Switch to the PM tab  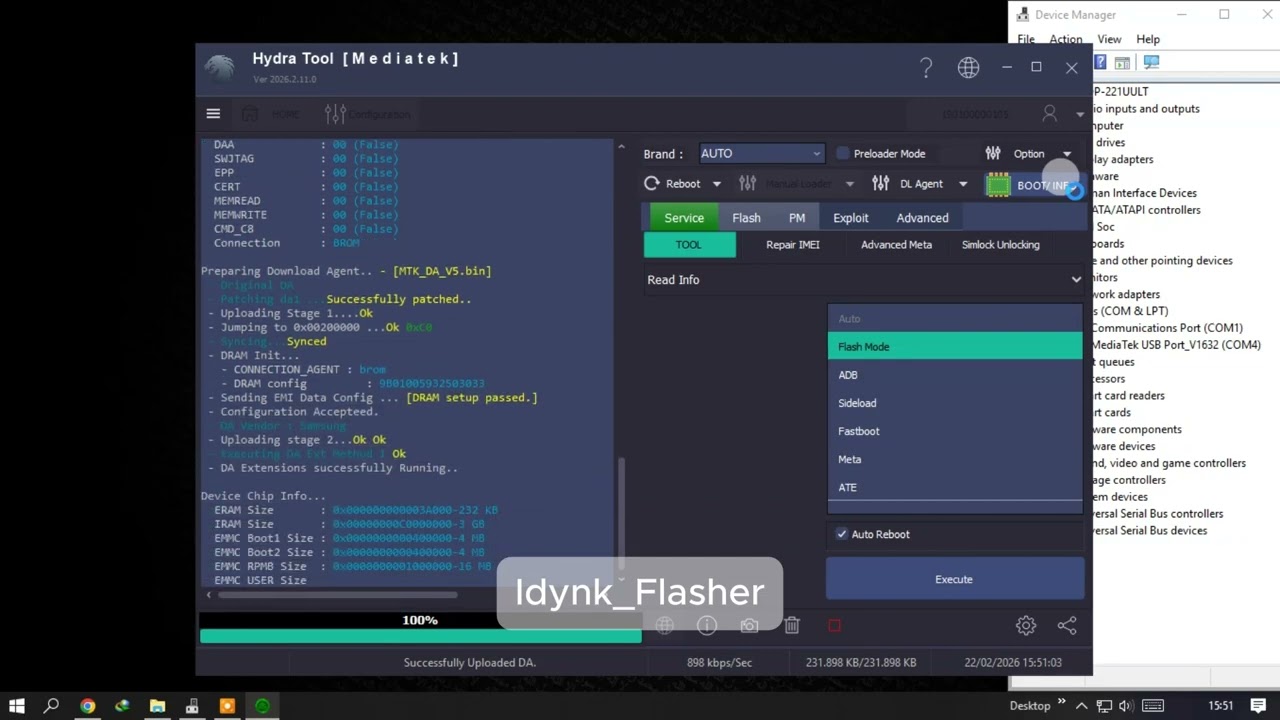(797, 218)
